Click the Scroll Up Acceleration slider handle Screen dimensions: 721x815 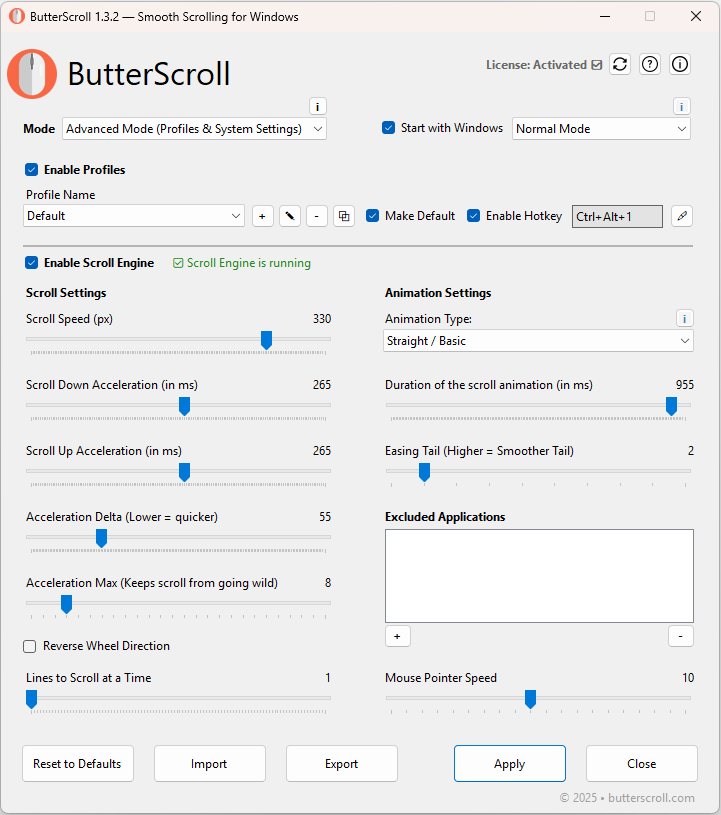tap(184, 472)
